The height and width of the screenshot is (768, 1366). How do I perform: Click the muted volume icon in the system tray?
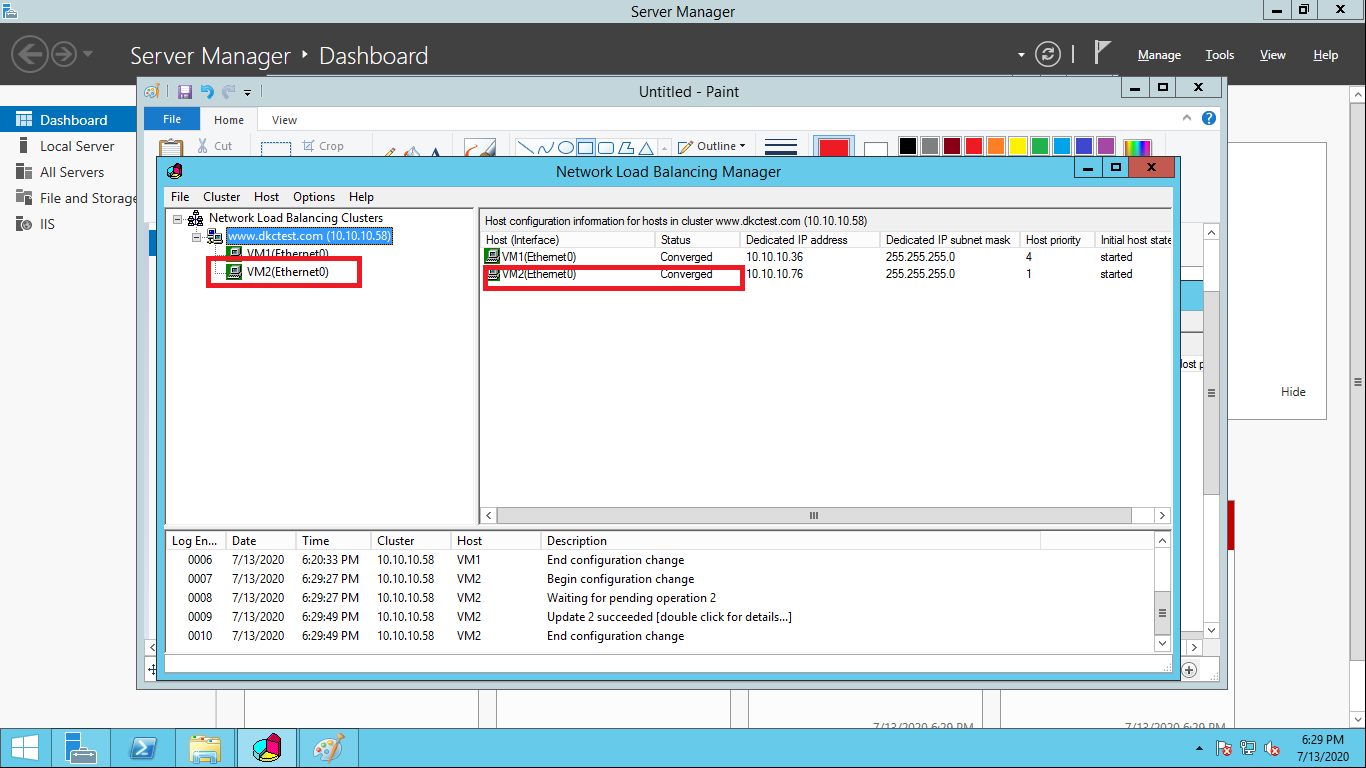[x=1273, y=748]
